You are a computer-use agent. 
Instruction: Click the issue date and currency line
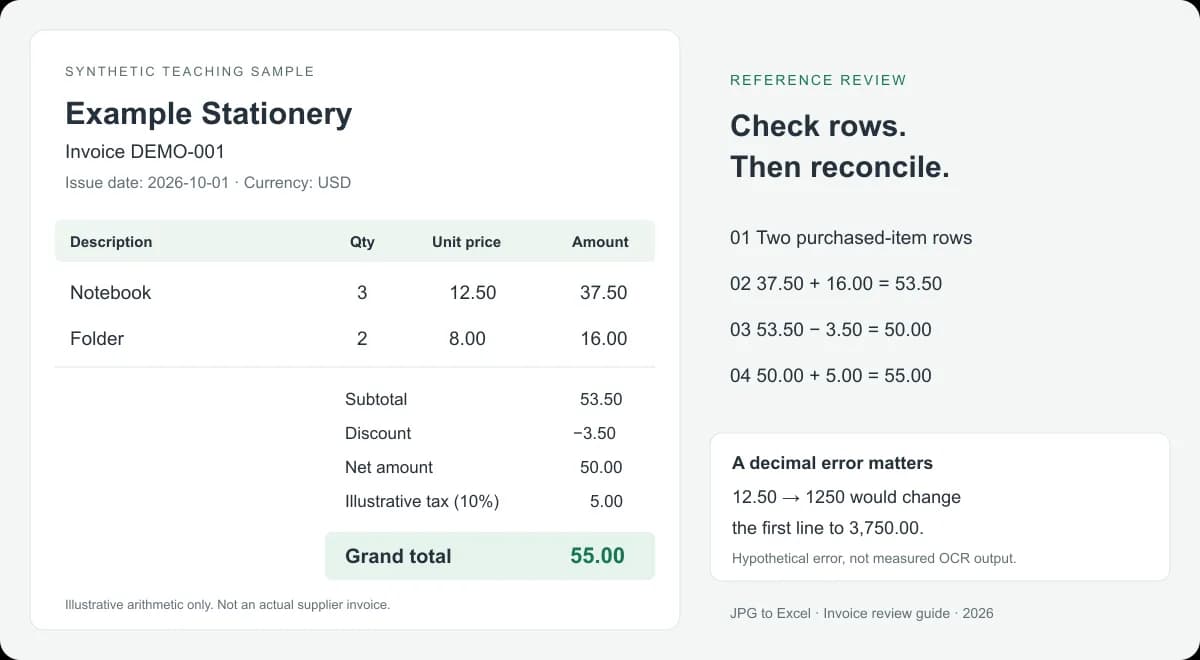pyautogui.click(x=208, y=183)
